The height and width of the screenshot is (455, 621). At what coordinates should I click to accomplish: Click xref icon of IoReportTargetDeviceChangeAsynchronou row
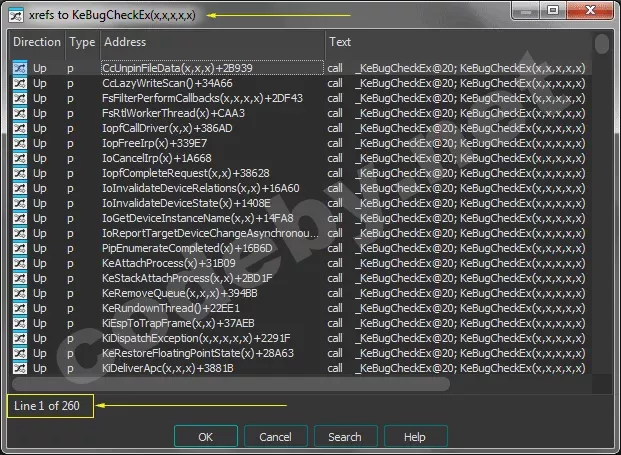coord(20,233)
